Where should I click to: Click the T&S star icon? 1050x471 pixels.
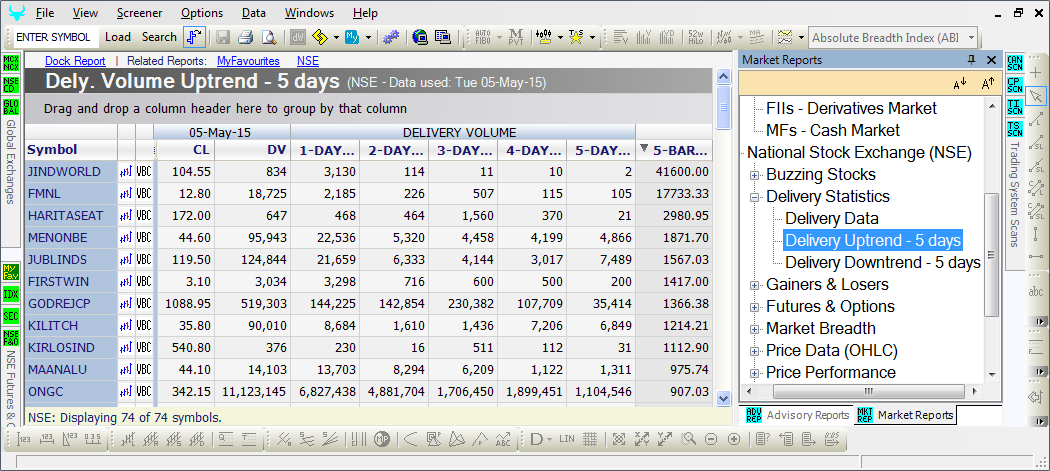point(575,37)
